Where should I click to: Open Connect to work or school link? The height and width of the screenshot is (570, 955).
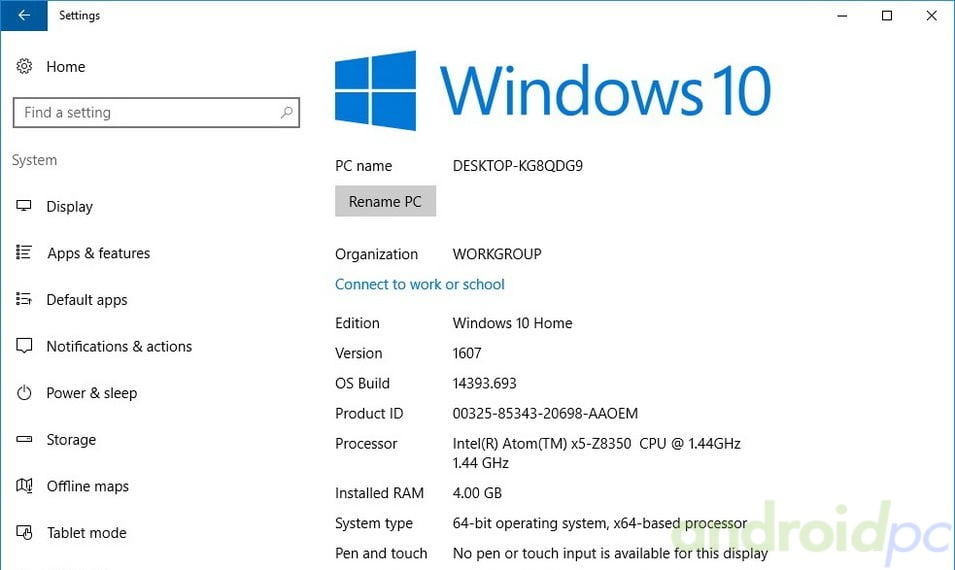coord(420,284)
